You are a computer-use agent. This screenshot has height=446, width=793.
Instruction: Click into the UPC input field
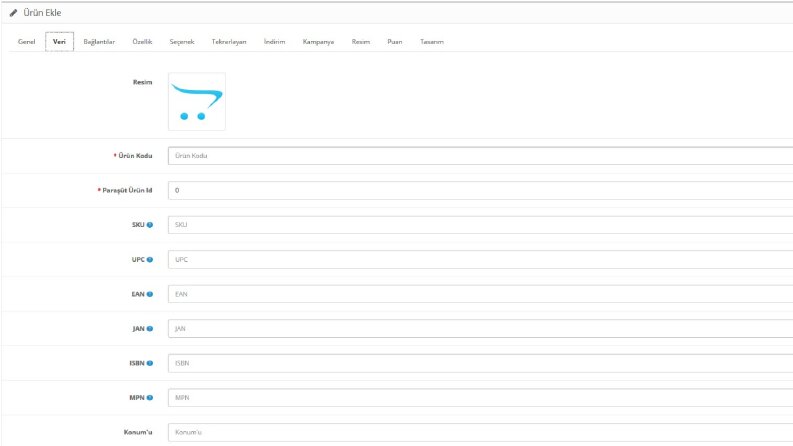tap(480, 260)
